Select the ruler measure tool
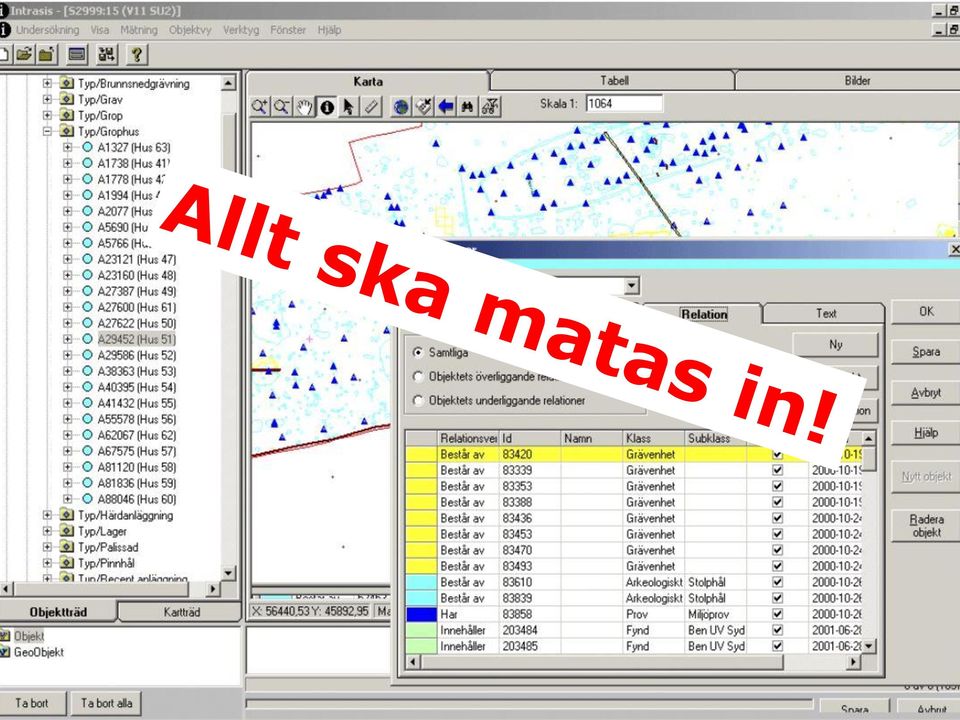The height and width of the screenshot is (720, 960). pos(372,107)
